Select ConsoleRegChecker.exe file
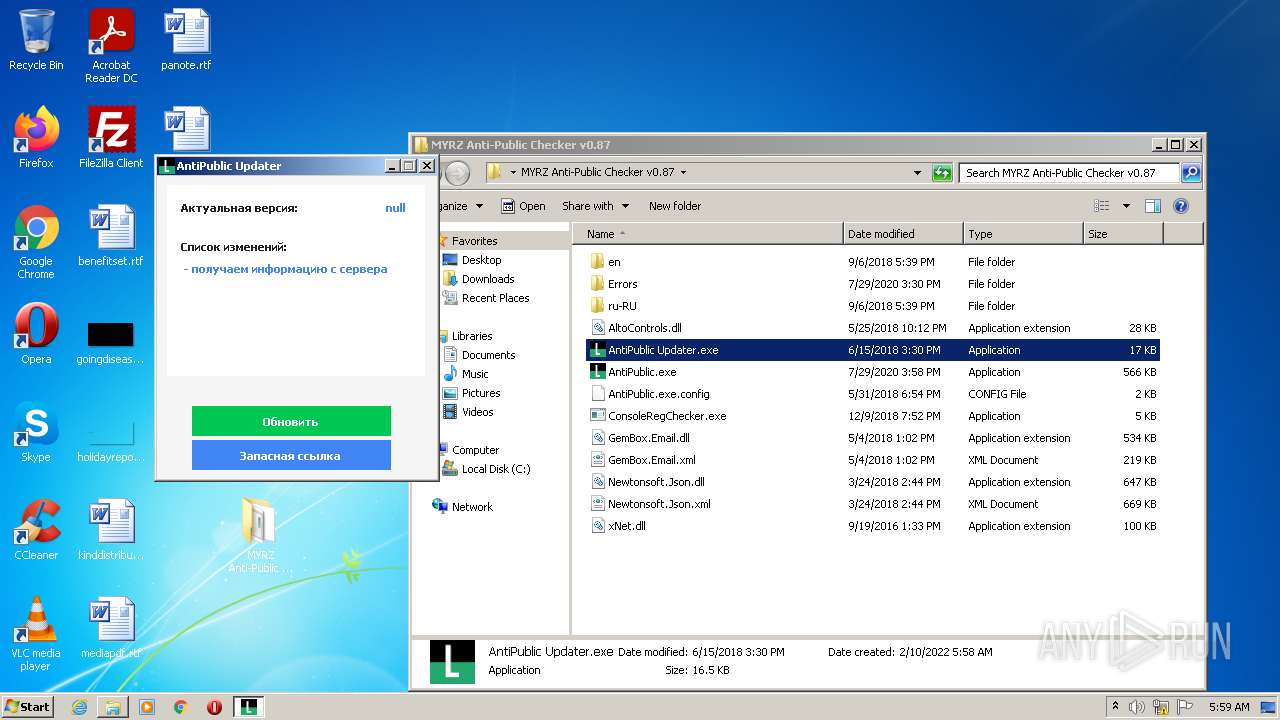The width and height of the screenshot is (1280, 720). tap(873, 416)
